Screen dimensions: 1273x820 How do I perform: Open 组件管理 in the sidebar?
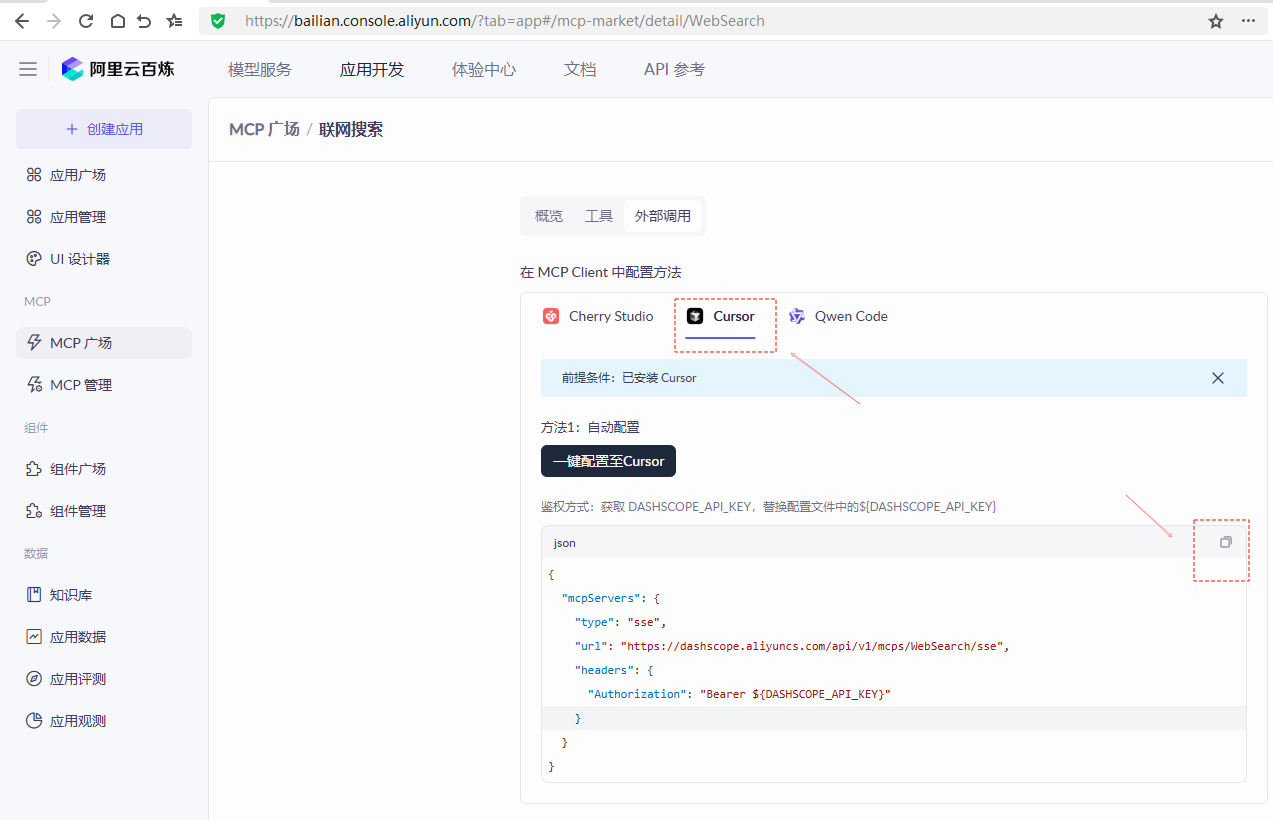(x=104, y=511)
